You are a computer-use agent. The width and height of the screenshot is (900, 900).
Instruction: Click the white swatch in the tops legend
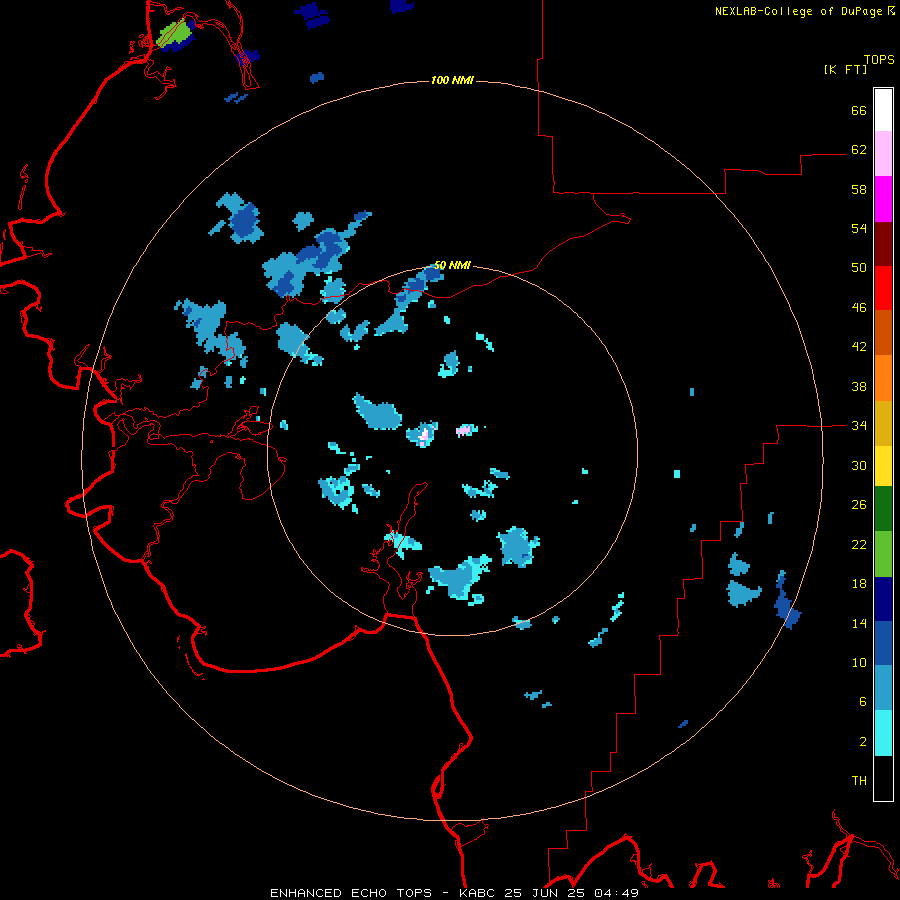click(x=883, y=110)
